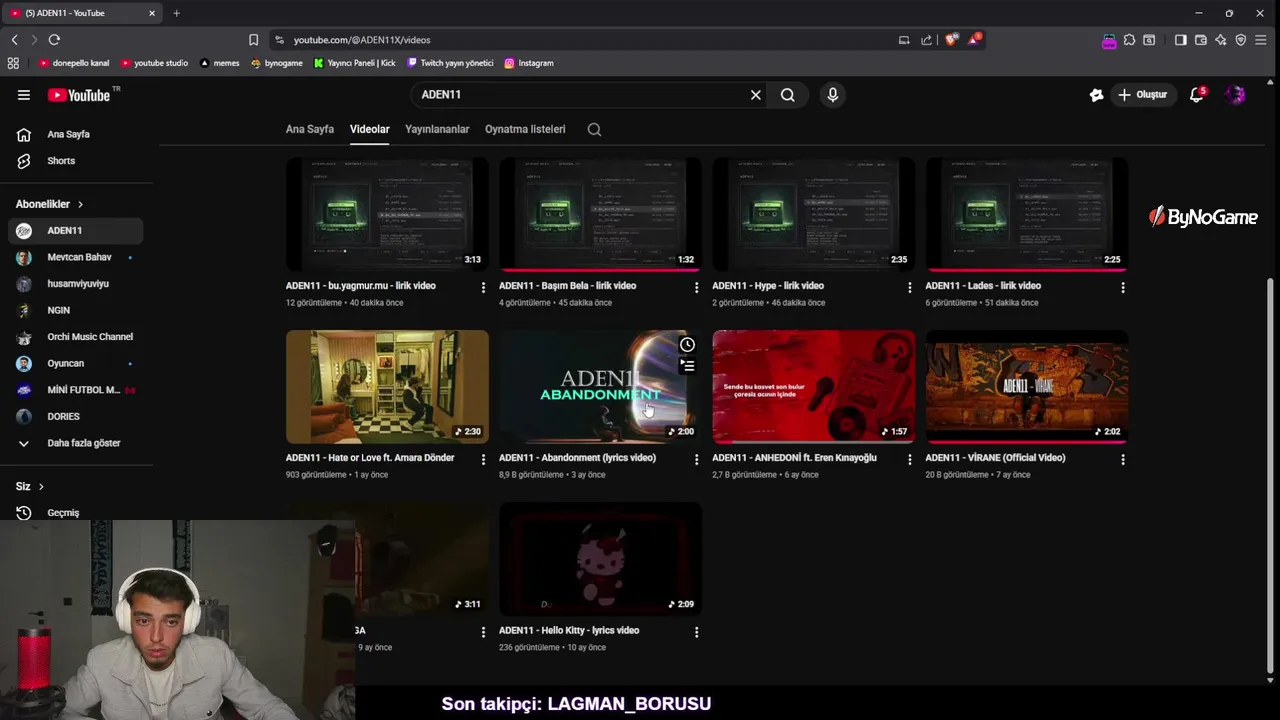Viewport: 1280px width, 720px height.
Task: Start voice search with the microphone
Action: [x=832, y=95]
